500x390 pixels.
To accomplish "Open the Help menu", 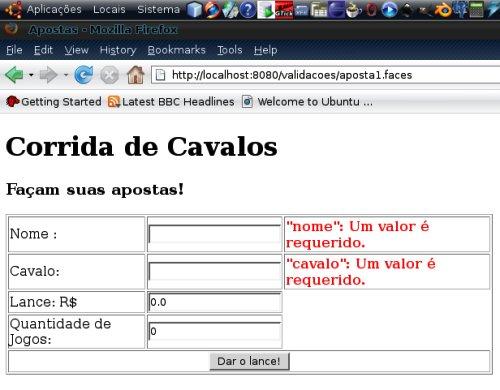I will [x=265, y=50].
